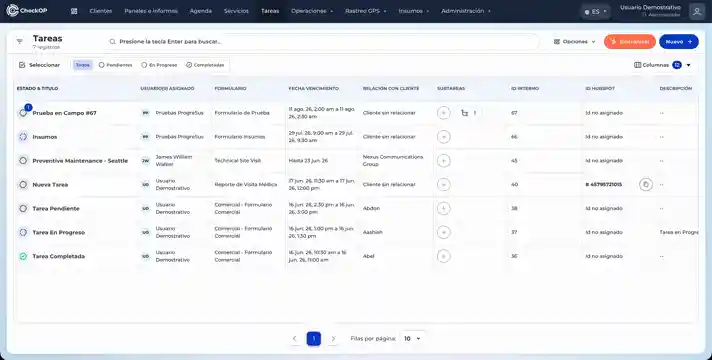
Task: Click the CheckOP logo
Action: (x=27, y=10)
